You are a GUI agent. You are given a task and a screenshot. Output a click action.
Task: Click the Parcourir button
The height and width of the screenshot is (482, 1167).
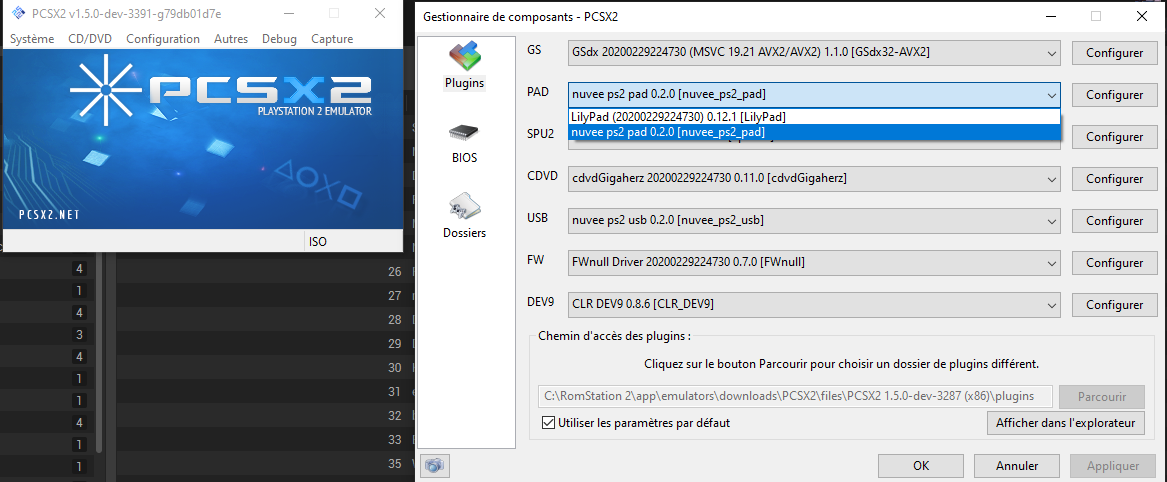click(x=1103, y=396)
